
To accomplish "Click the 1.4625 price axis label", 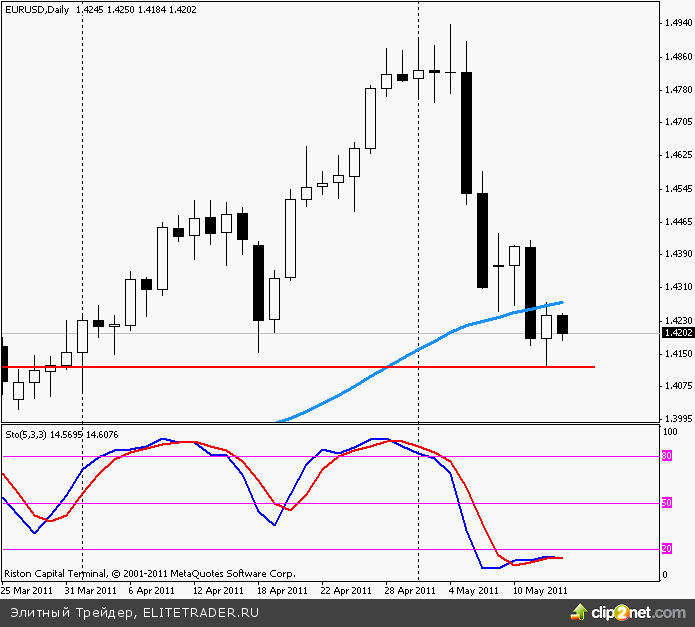I will (677, 155).
